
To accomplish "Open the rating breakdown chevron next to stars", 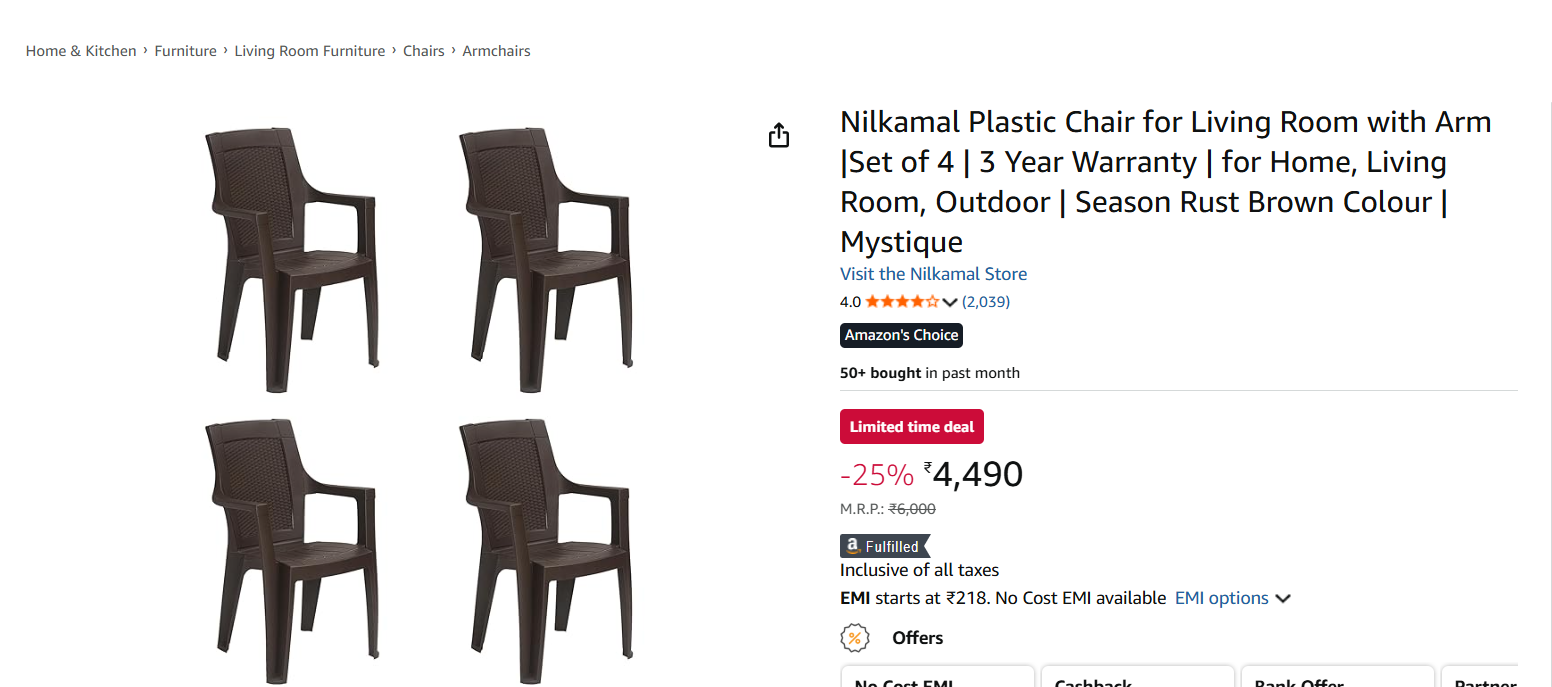I will 950,302.
